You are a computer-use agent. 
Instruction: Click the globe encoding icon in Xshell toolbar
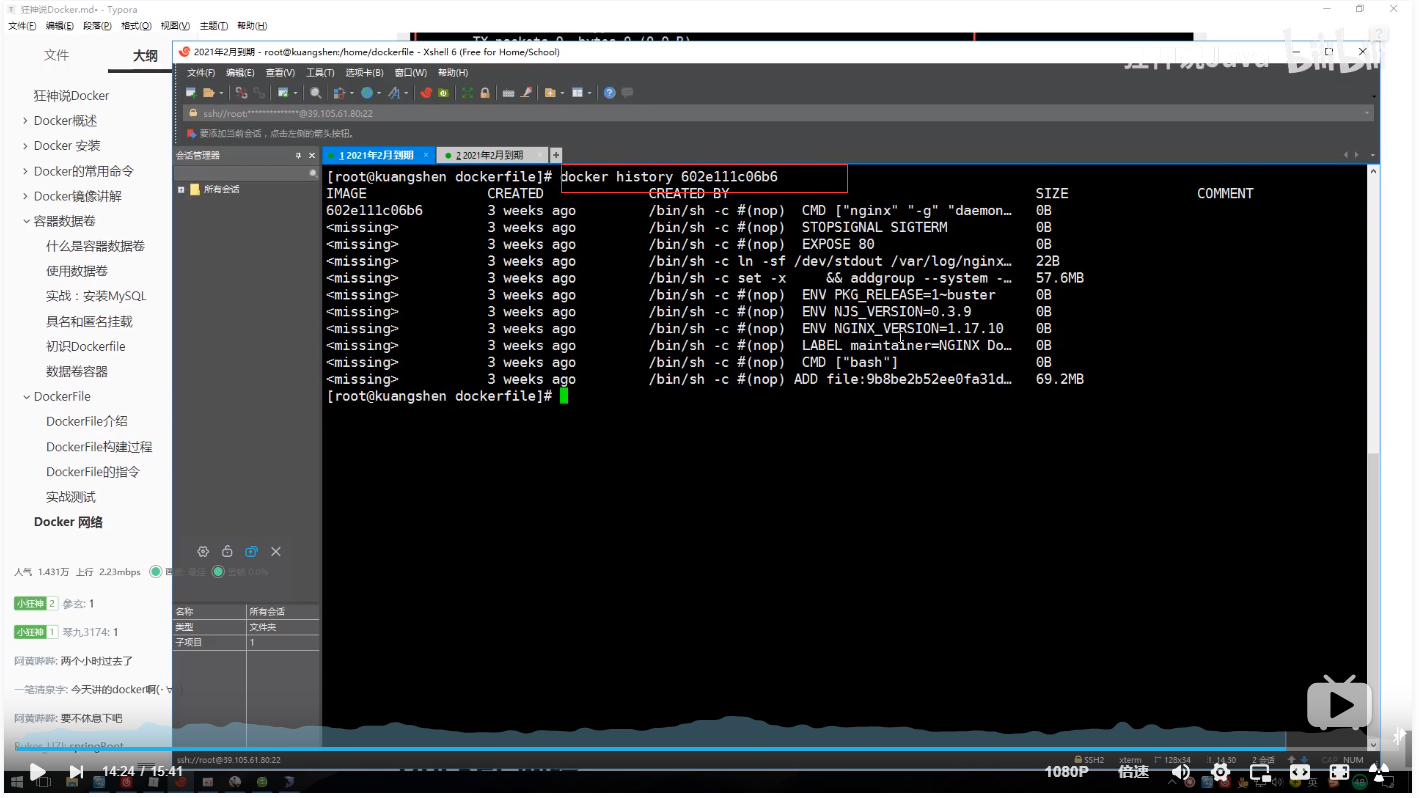point(367,93)
